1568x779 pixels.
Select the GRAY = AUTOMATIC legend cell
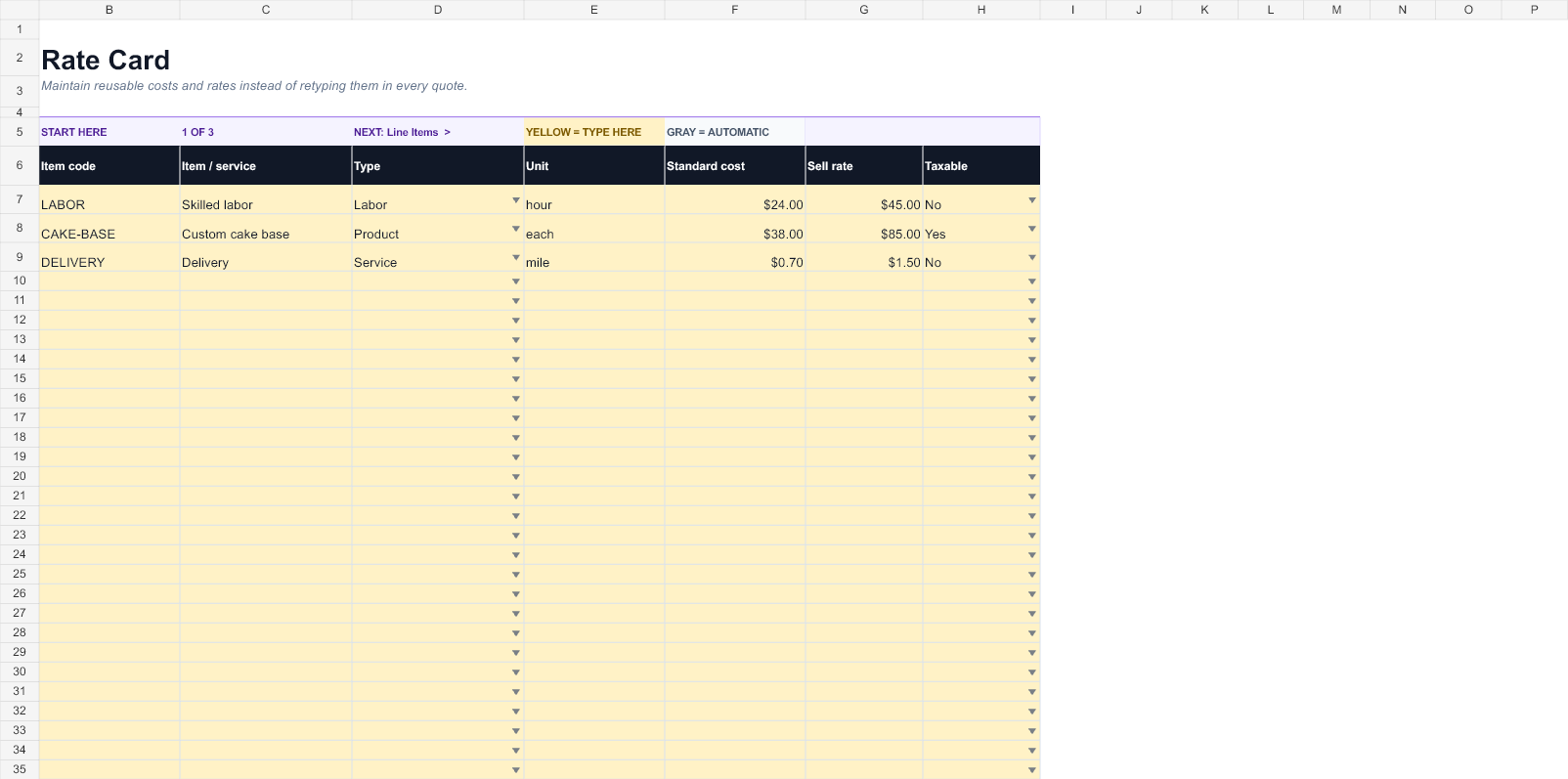[x=735, y=132]
